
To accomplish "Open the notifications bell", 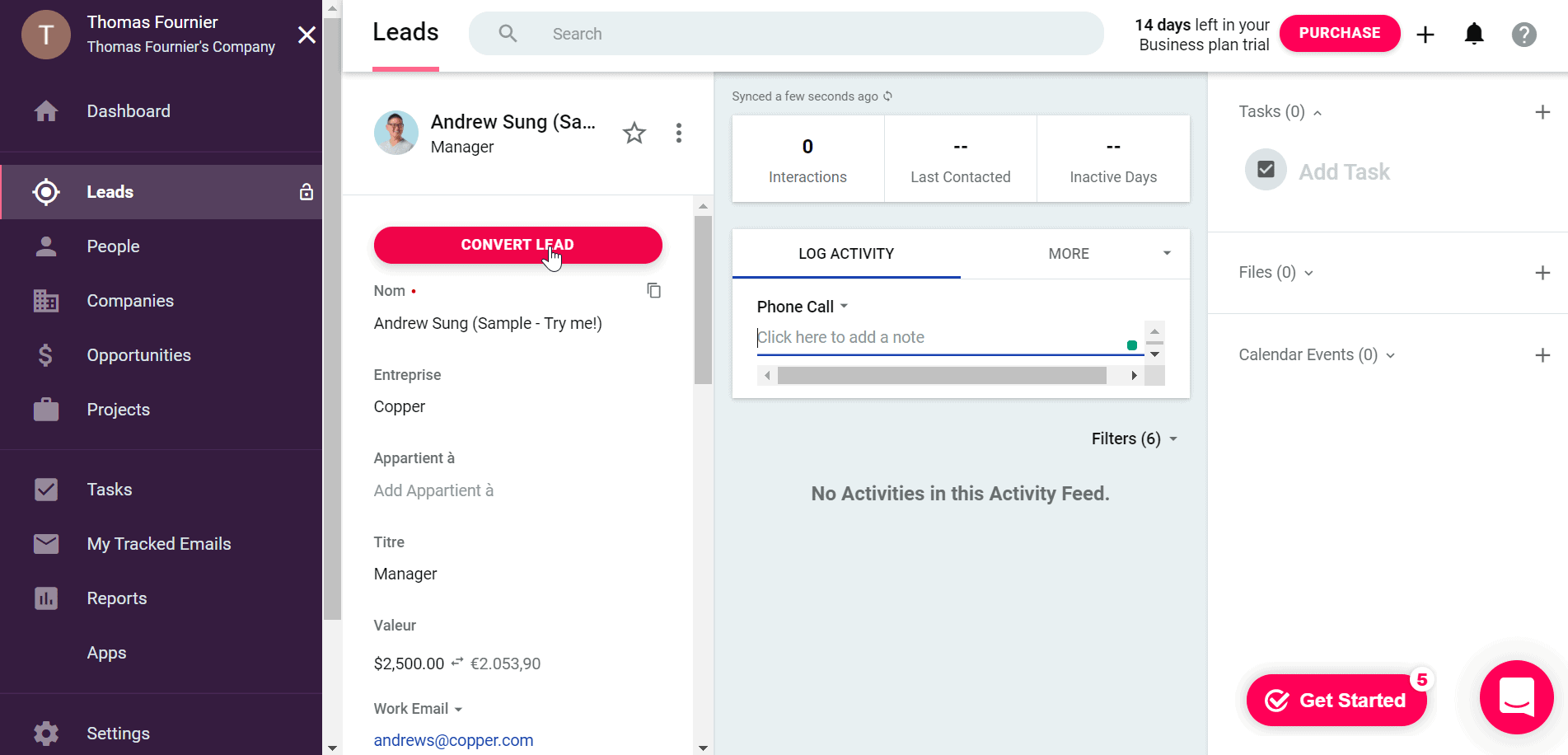I will coord(1473,34).
